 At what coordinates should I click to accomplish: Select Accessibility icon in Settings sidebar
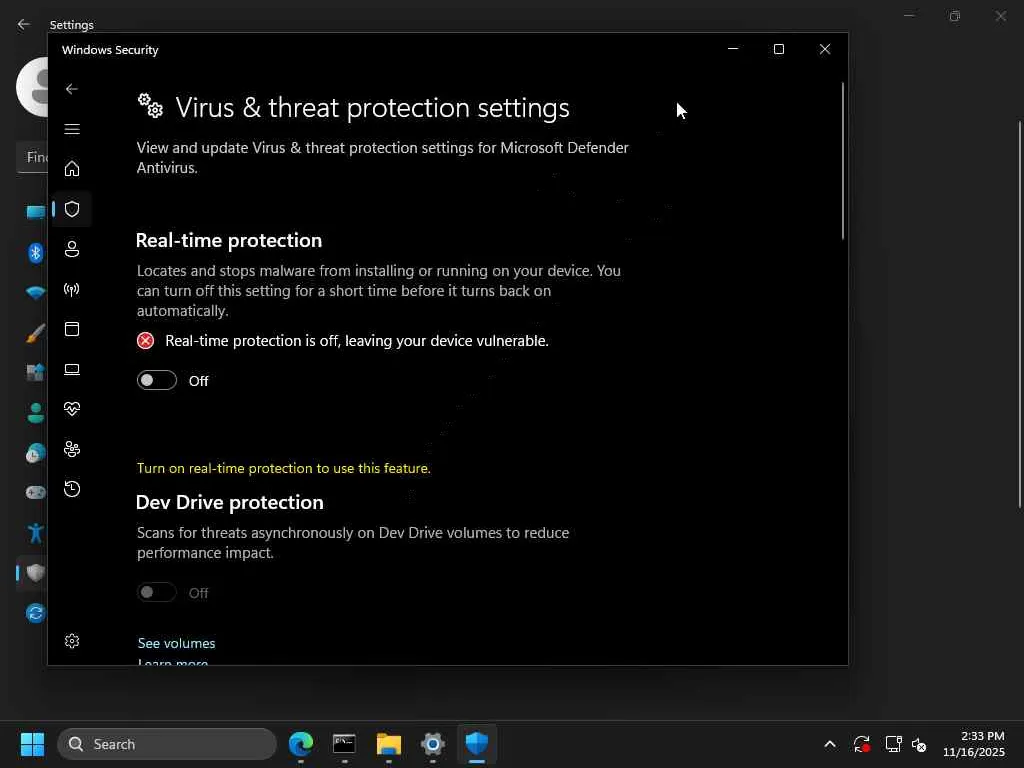[35, 532]
